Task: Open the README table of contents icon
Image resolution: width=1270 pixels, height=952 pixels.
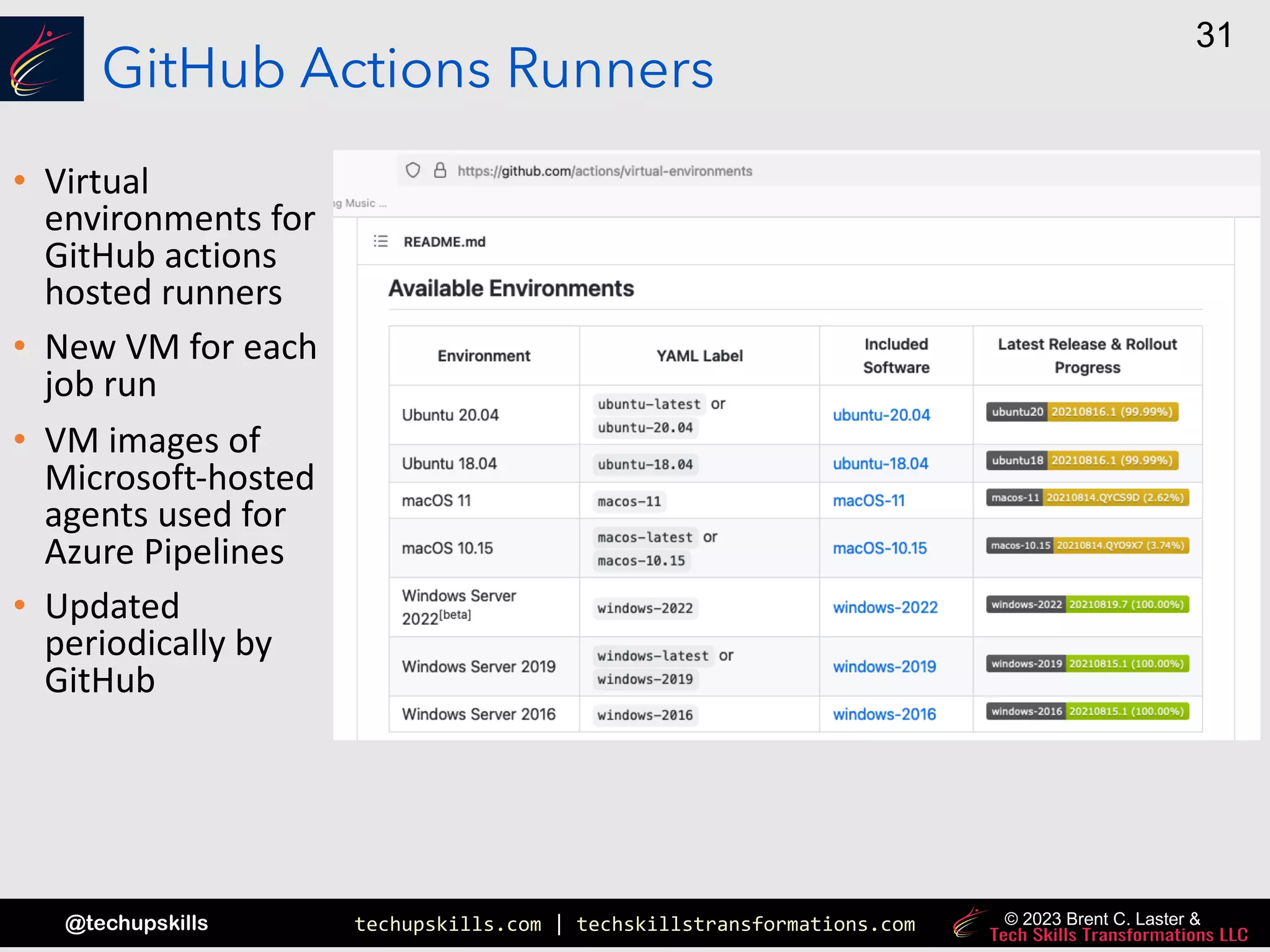Action: pyautogui.click(x=381, y=241)
